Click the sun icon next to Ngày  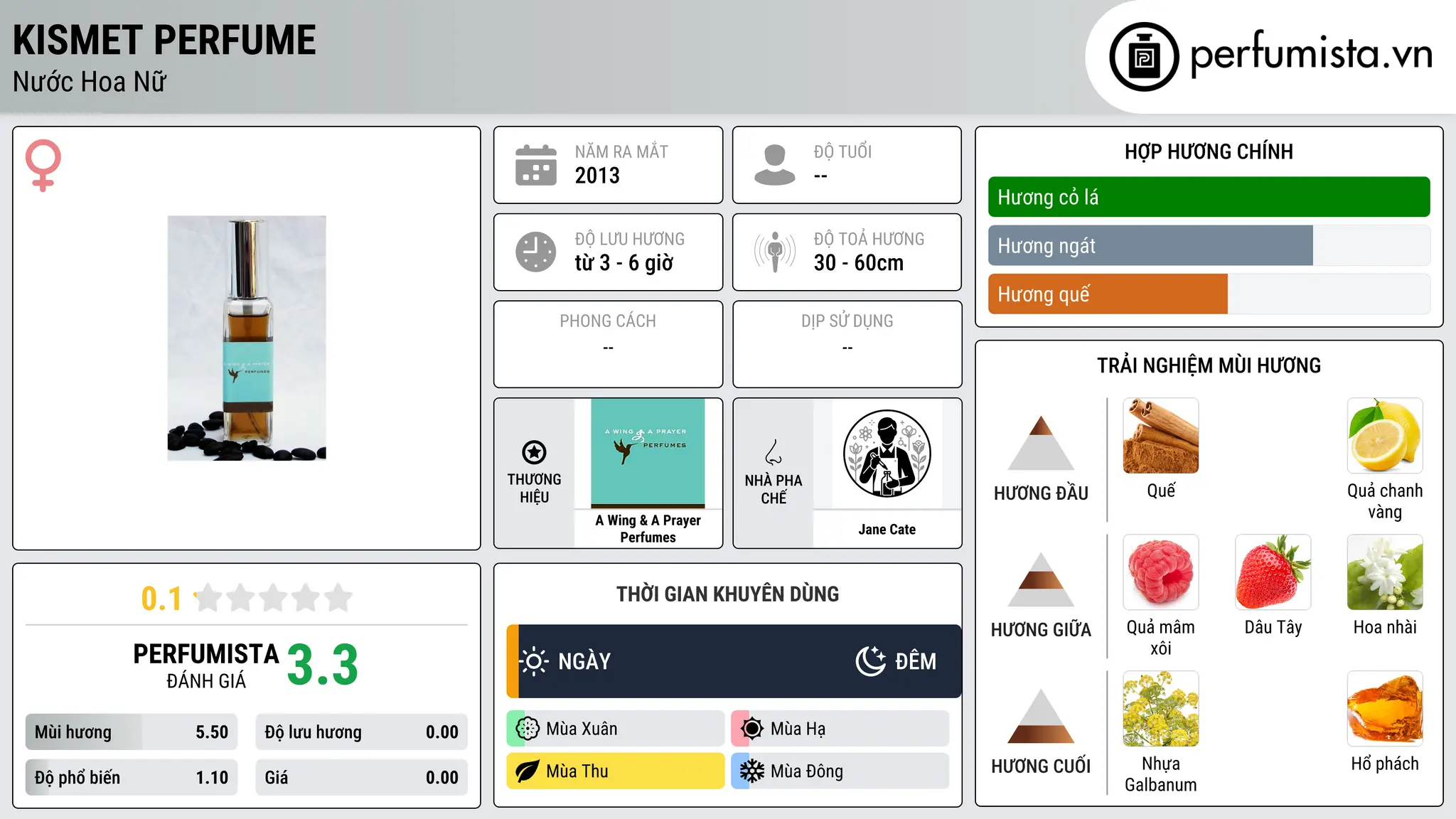[x=534, y=661]
